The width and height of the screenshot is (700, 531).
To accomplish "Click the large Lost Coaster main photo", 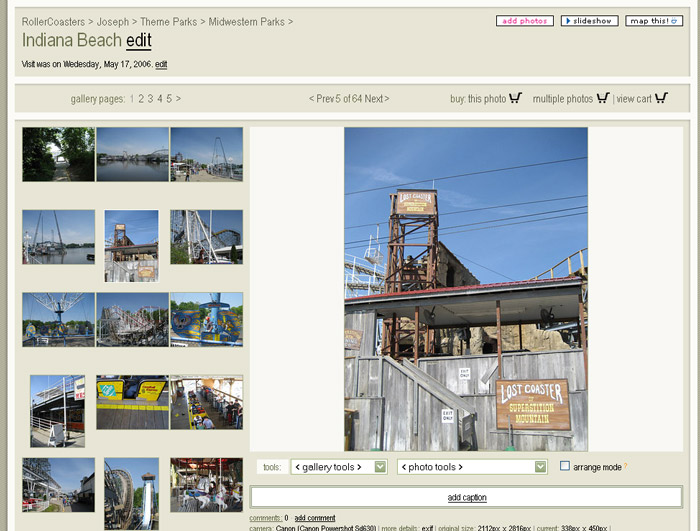I will pyautogui.click(x=466, y=289).
